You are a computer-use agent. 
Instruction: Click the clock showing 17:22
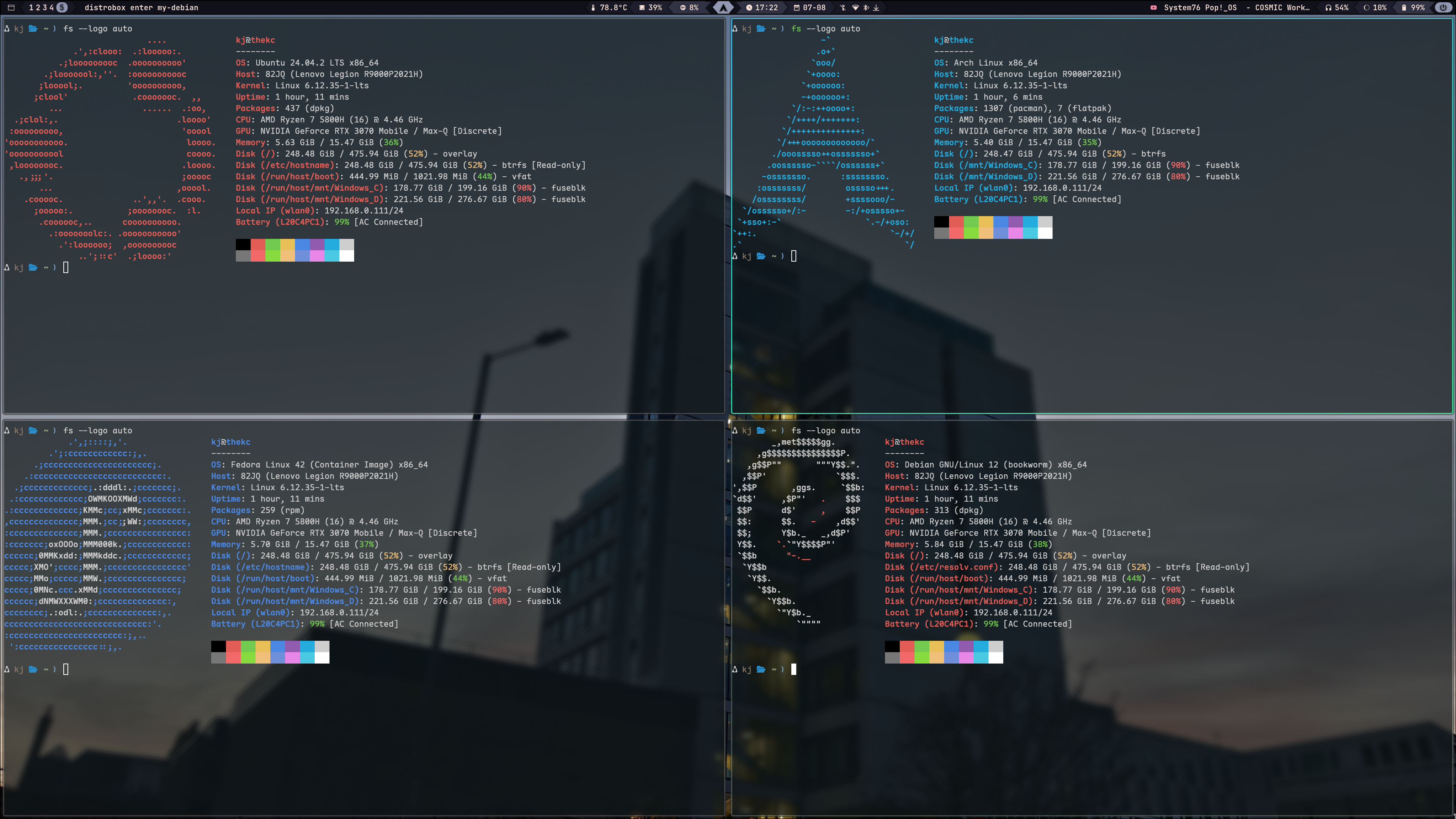pyautogui.click(x=761, y=7)
